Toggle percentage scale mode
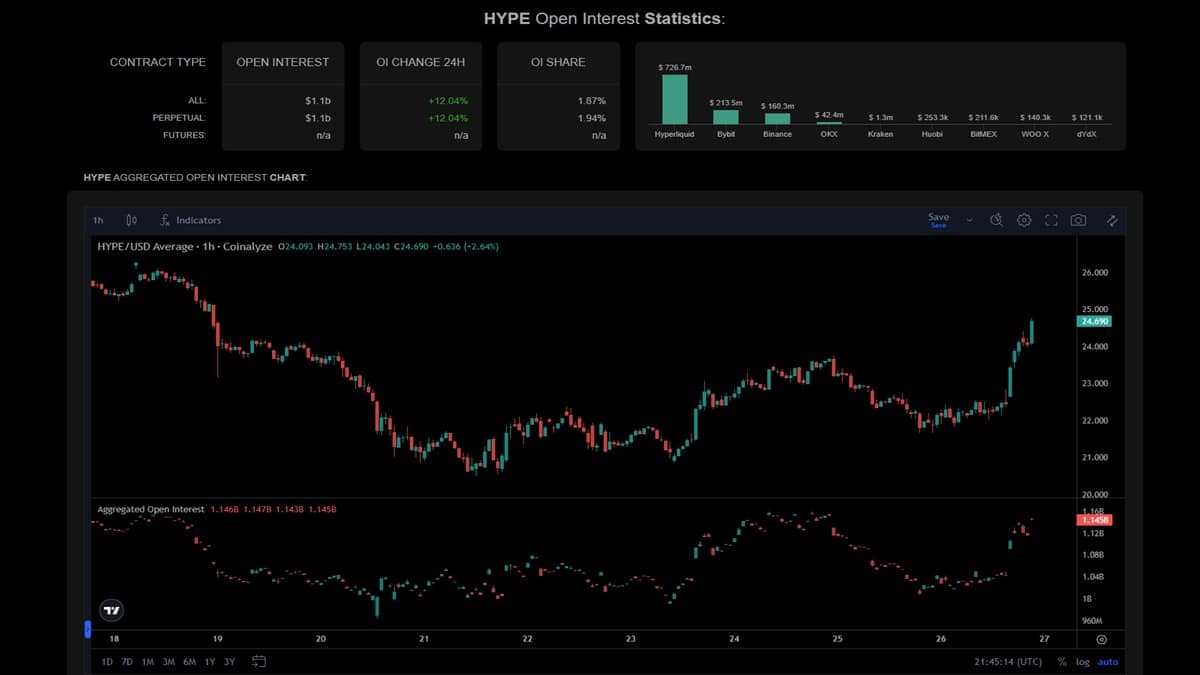This screenshot has height=675, width=1200. pyautogui.click(x=1061, y=661)
